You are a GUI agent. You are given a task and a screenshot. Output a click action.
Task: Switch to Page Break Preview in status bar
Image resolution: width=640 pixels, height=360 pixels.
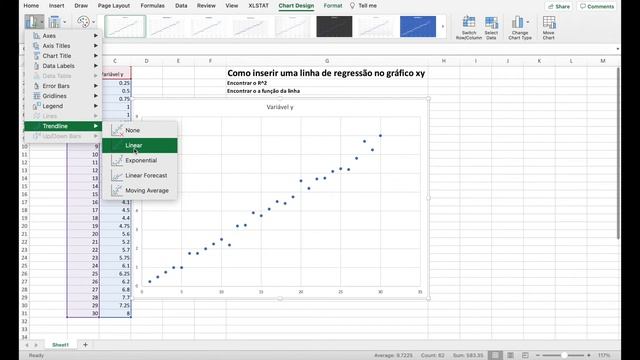(525, 355)
